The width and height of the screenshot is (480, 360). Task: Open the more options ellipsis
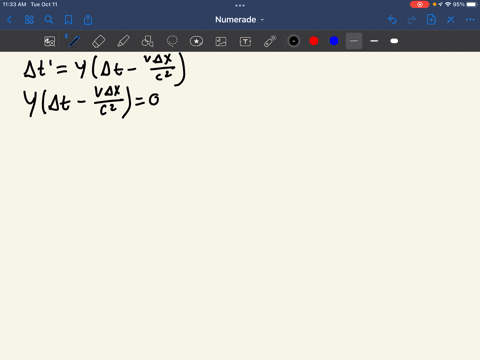[470, 20]
